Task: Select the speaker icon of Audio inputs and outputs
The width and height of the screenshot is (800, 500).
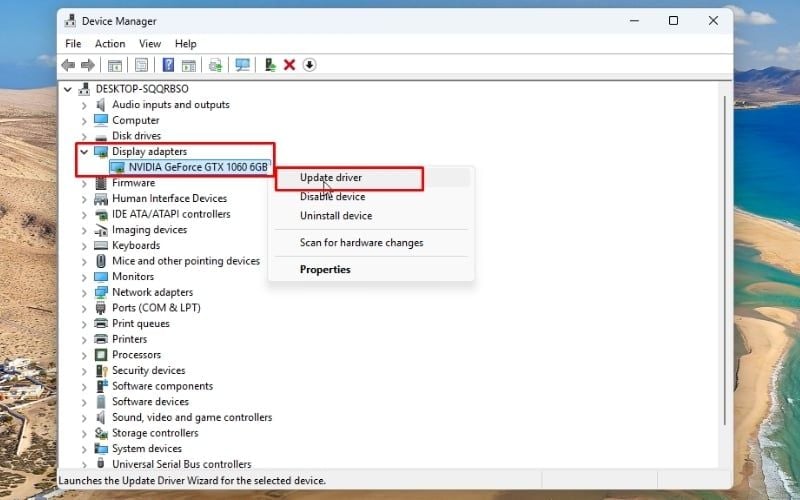Action: pyautogui.click(x=101, y=105)
